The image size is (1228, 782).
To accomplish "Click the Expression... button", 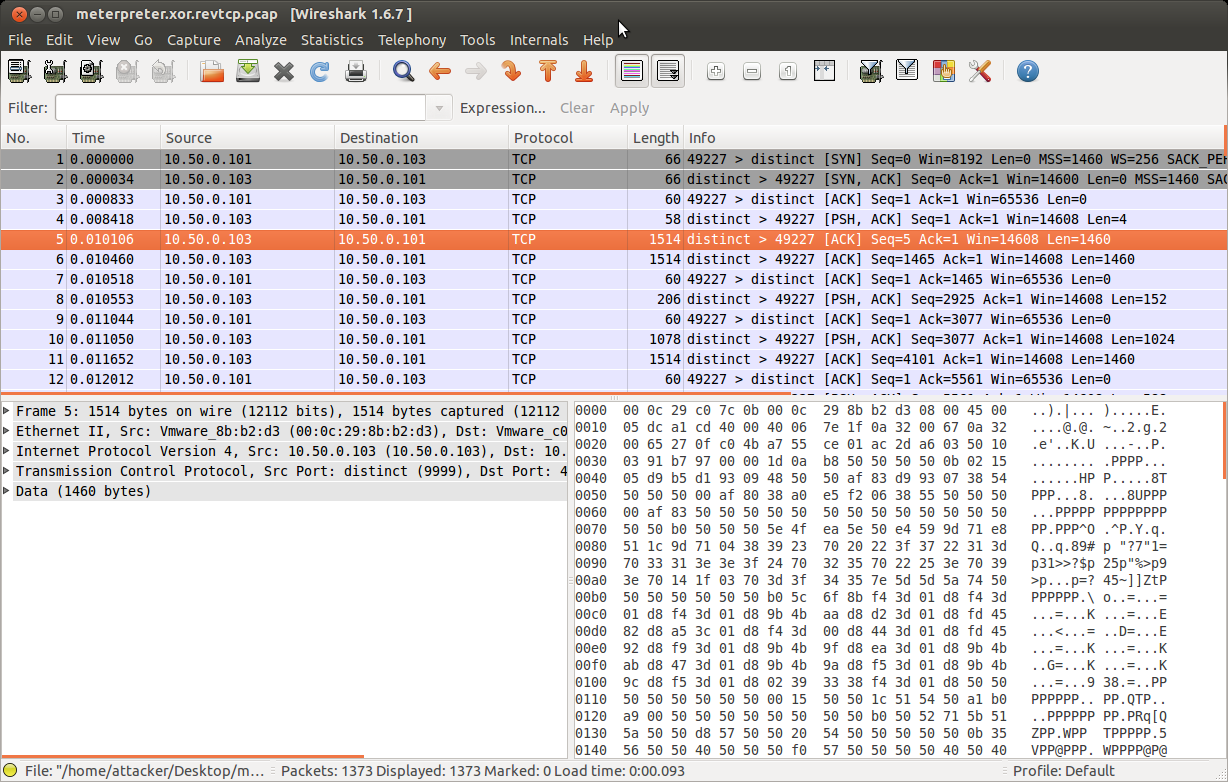I will [503, 108].
